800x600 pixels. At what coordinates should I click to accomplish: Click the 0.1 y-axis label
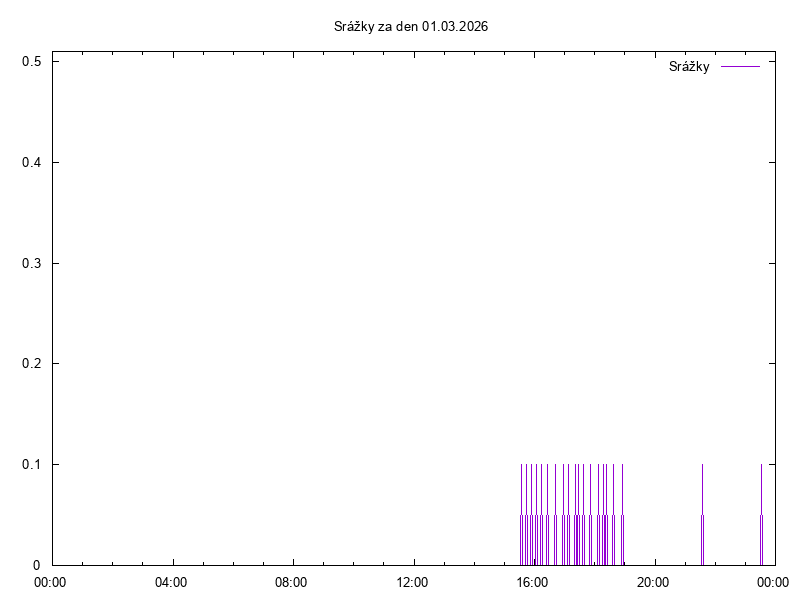[x=31, y=465]
